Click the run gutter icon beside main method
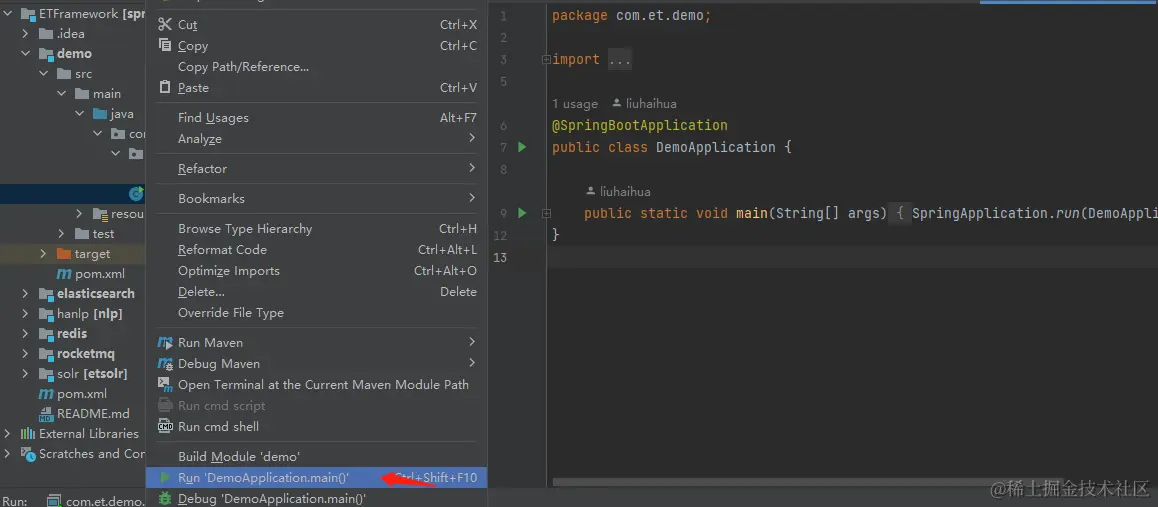 pyautogui.click(x=522, y=213)
